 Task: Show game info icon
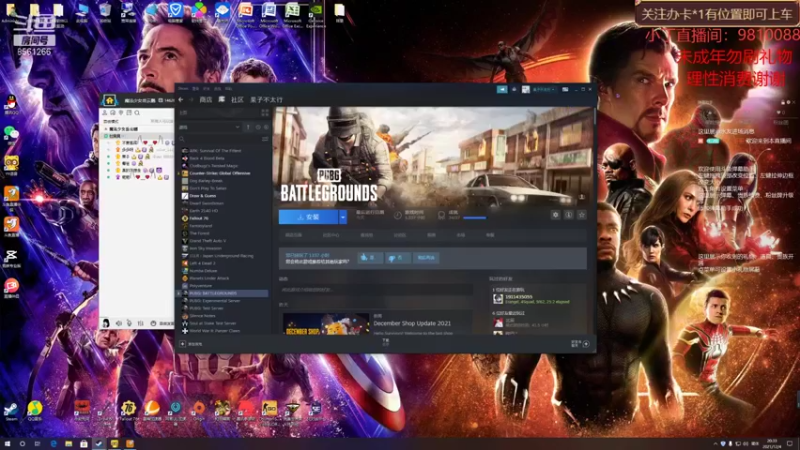[x=569, y=215]
